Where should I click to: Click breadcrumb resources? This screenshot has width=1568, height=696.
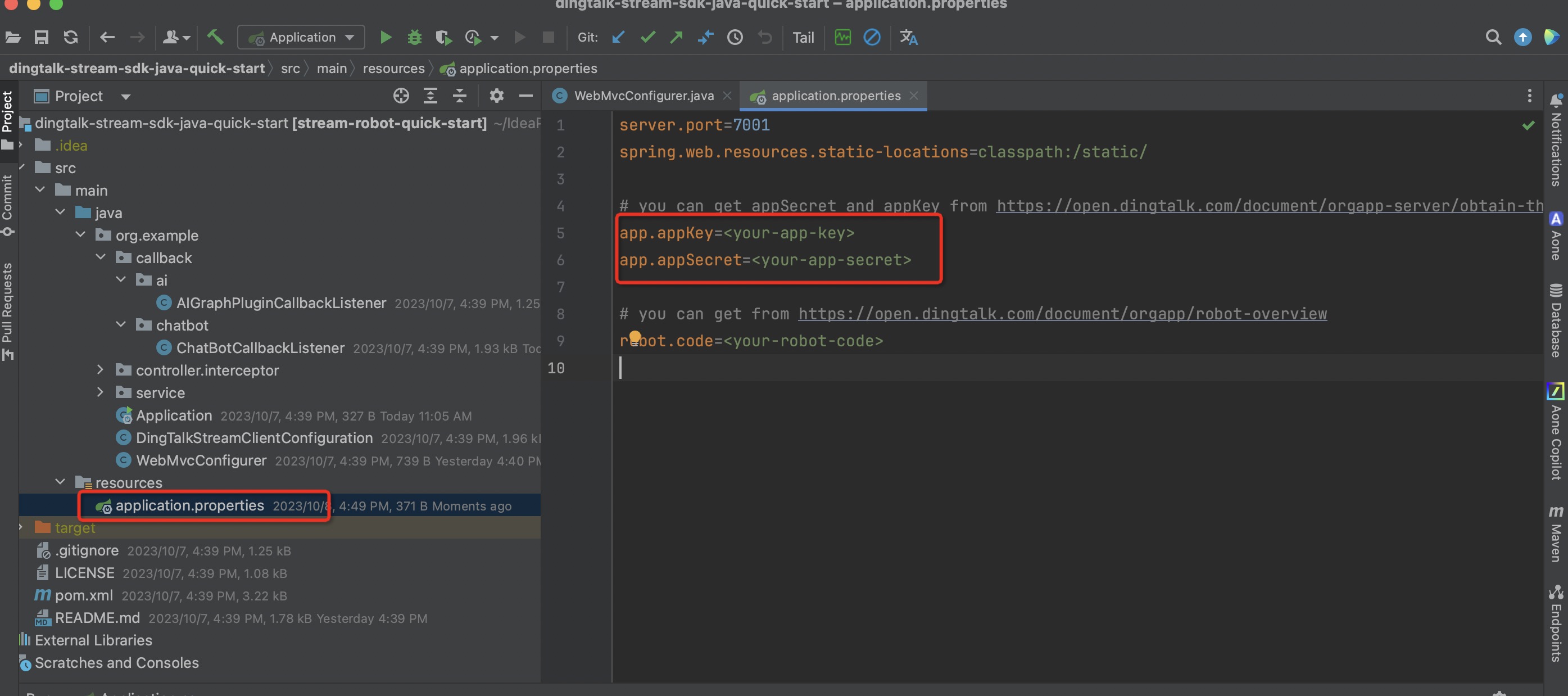[393, 68]
